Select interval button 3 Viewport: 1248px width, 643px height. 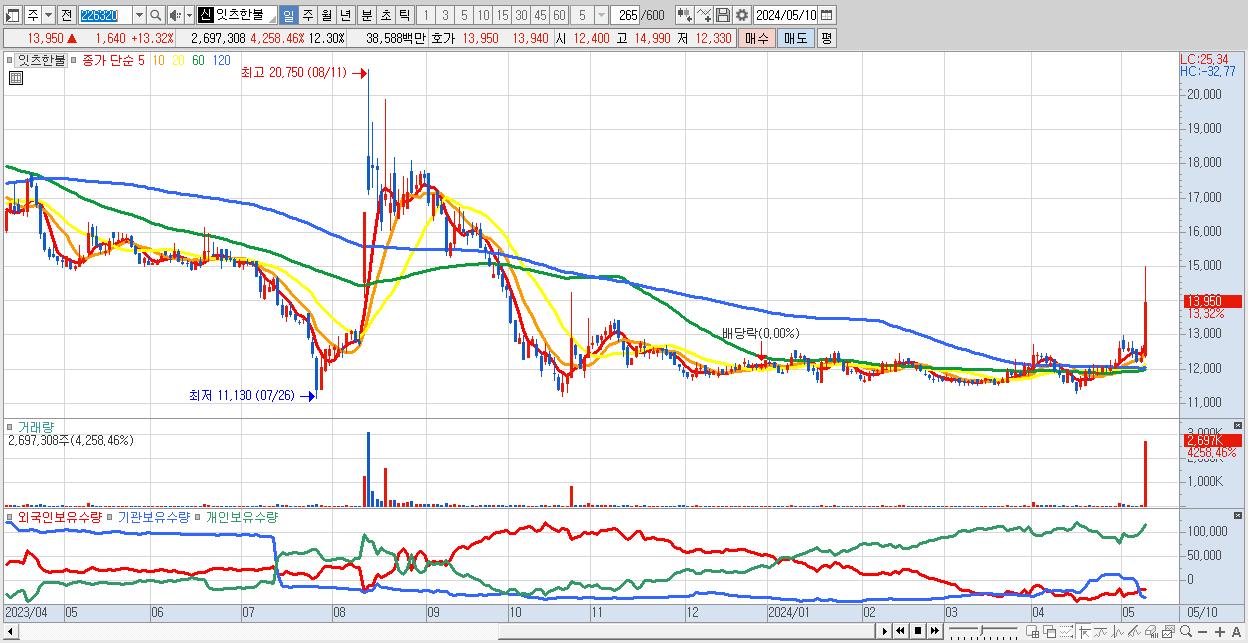pos(445,15)
